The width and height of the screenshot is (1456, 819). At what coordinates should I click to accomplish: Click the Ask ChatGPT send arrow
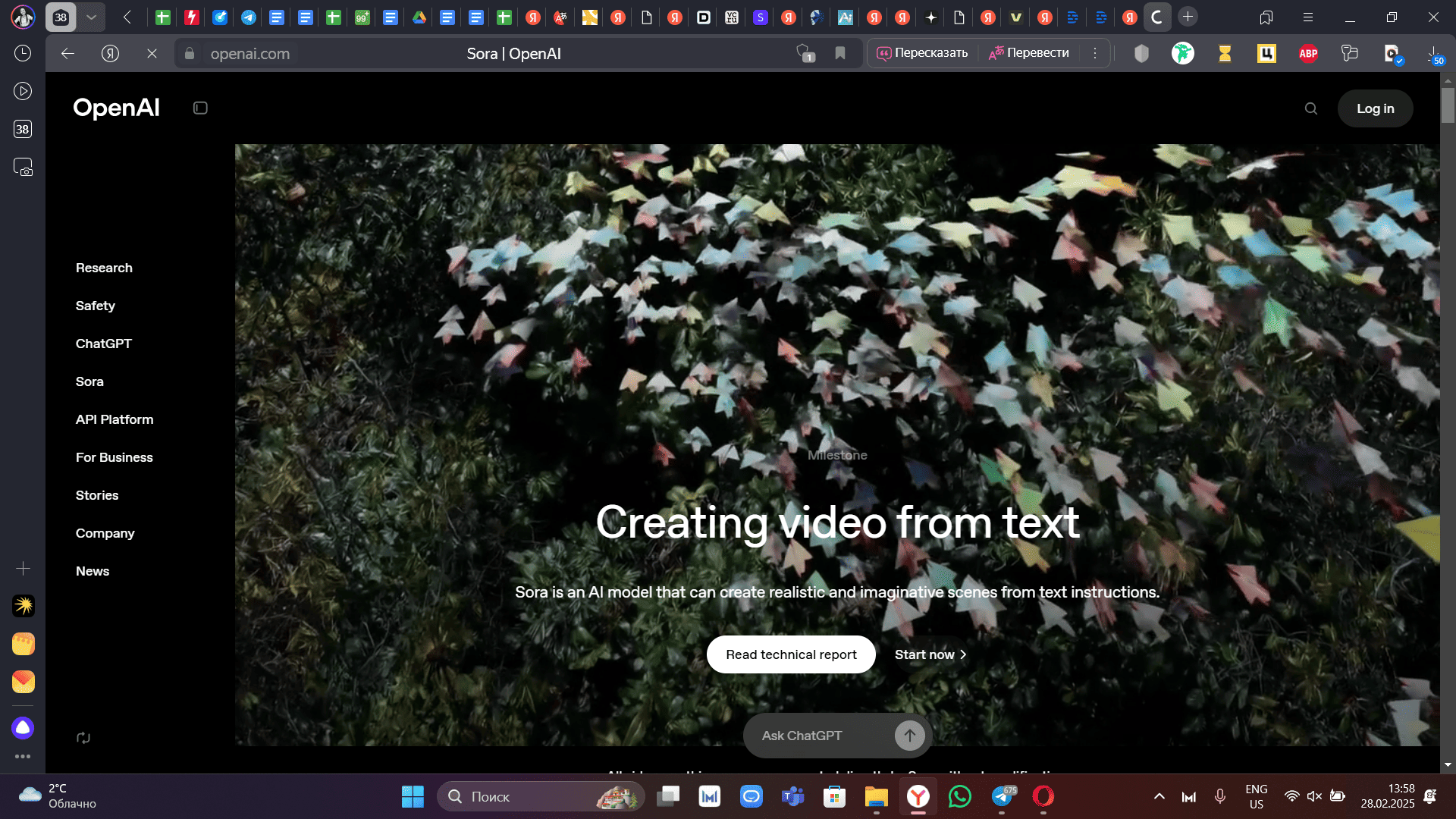tap(909, 735)
